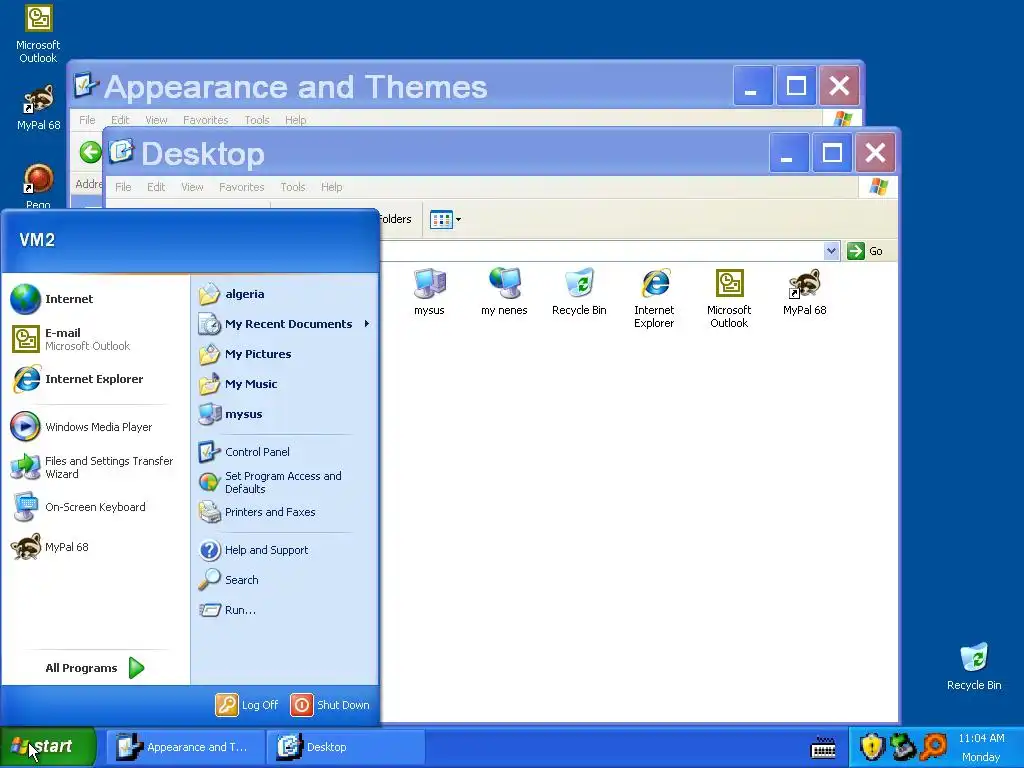1024x768 pixels.
Task: Open Help menu in Appearance and Themes window
Action: pos(295,120)
